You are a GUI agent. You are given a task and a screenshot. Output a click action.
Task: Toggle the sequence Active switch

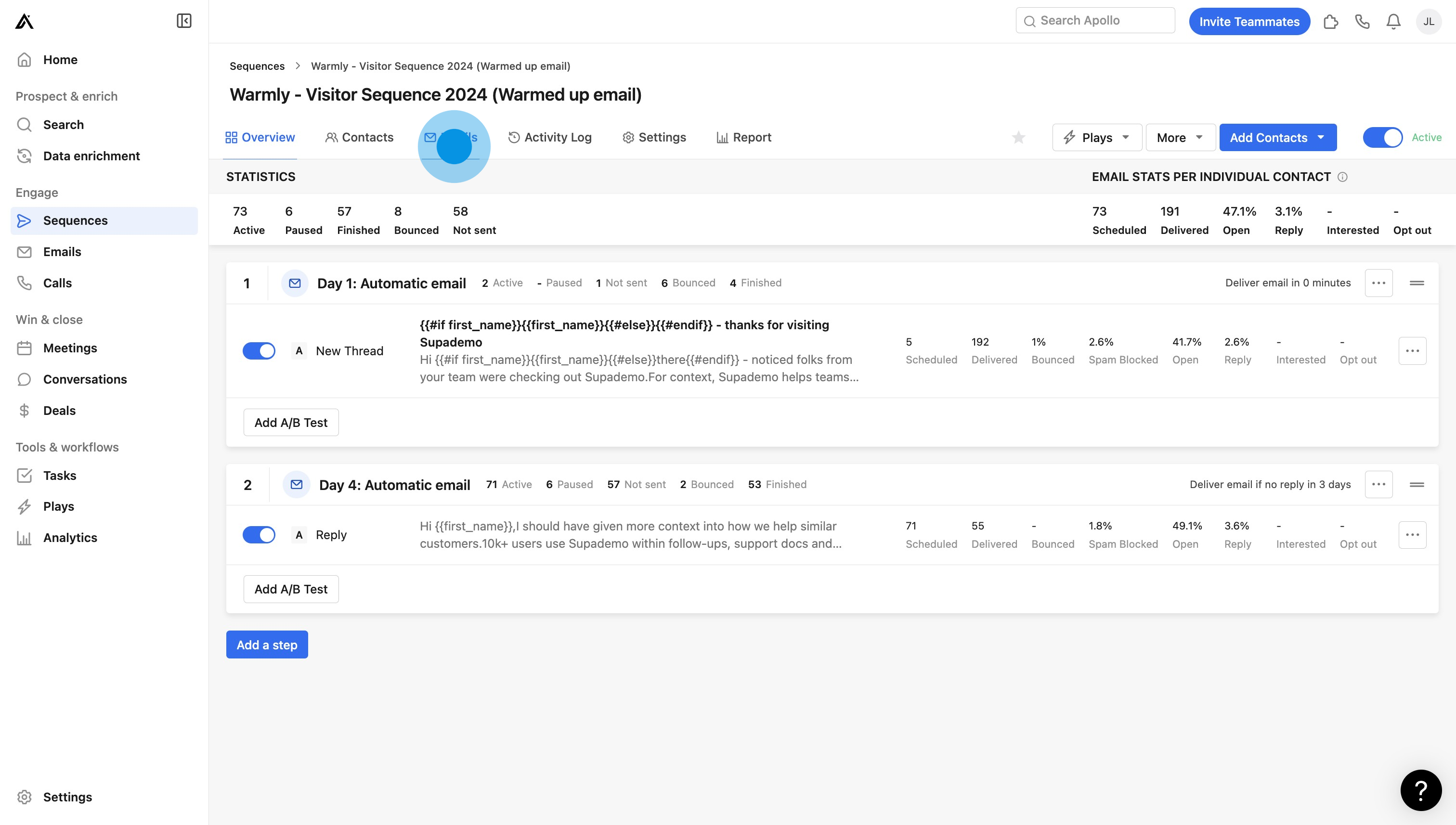tap(1382, 138)
